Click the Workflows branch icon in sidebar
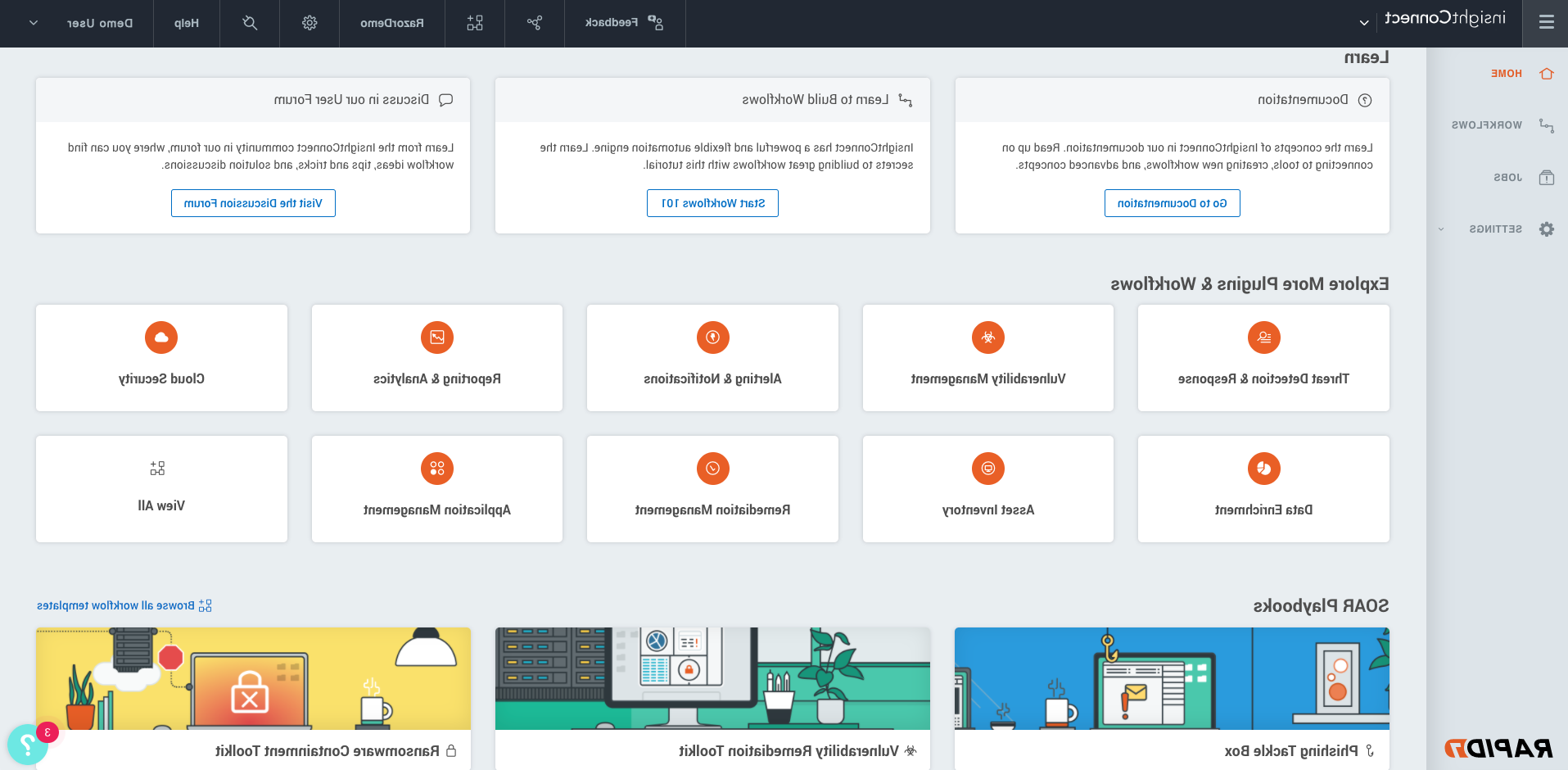The width and height of the screenshot is (1568, 770). 1547,125
